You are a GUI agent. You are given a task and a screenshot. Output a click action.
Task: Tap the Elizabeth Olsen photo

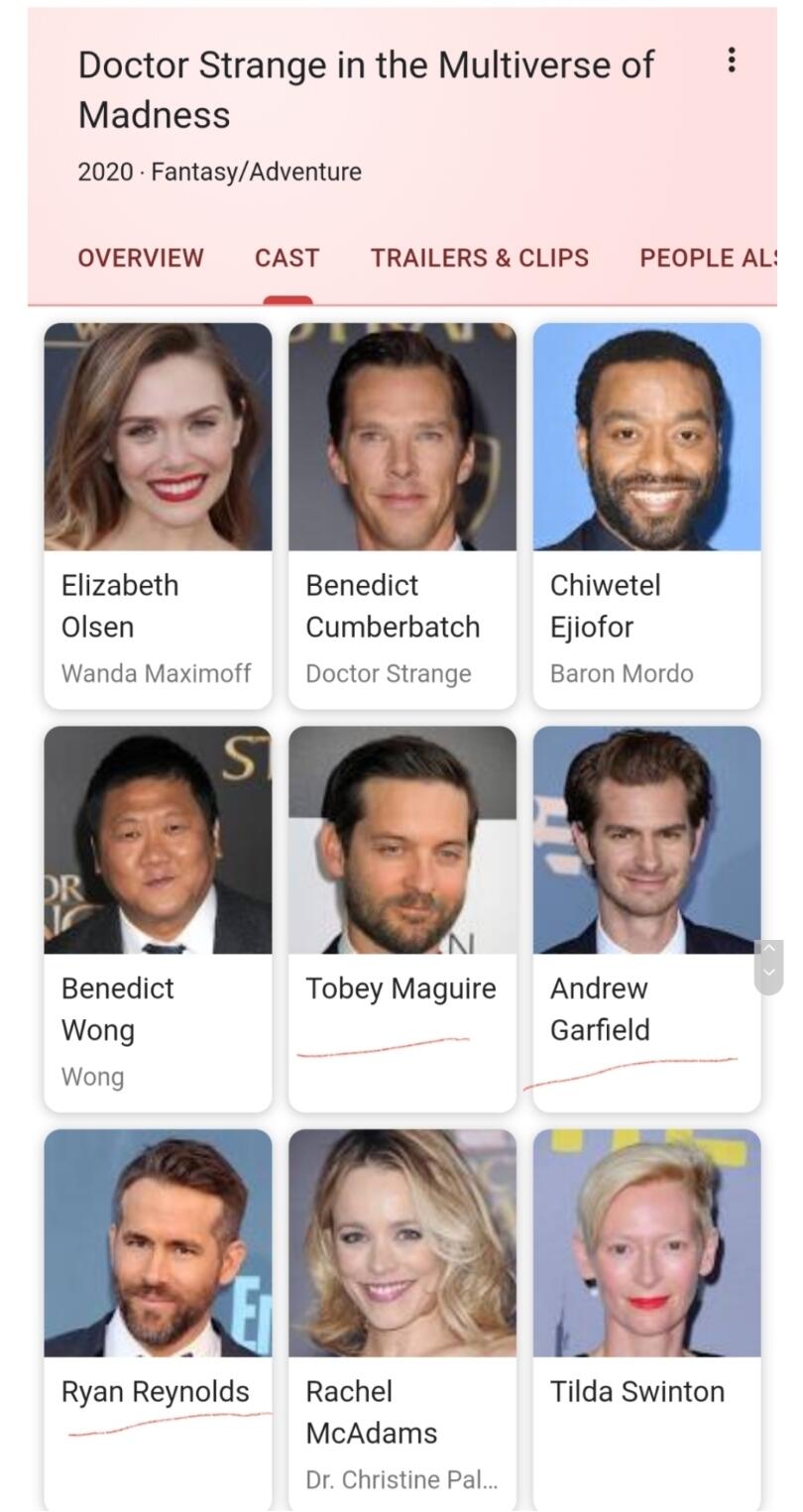(x=158, y=436)
